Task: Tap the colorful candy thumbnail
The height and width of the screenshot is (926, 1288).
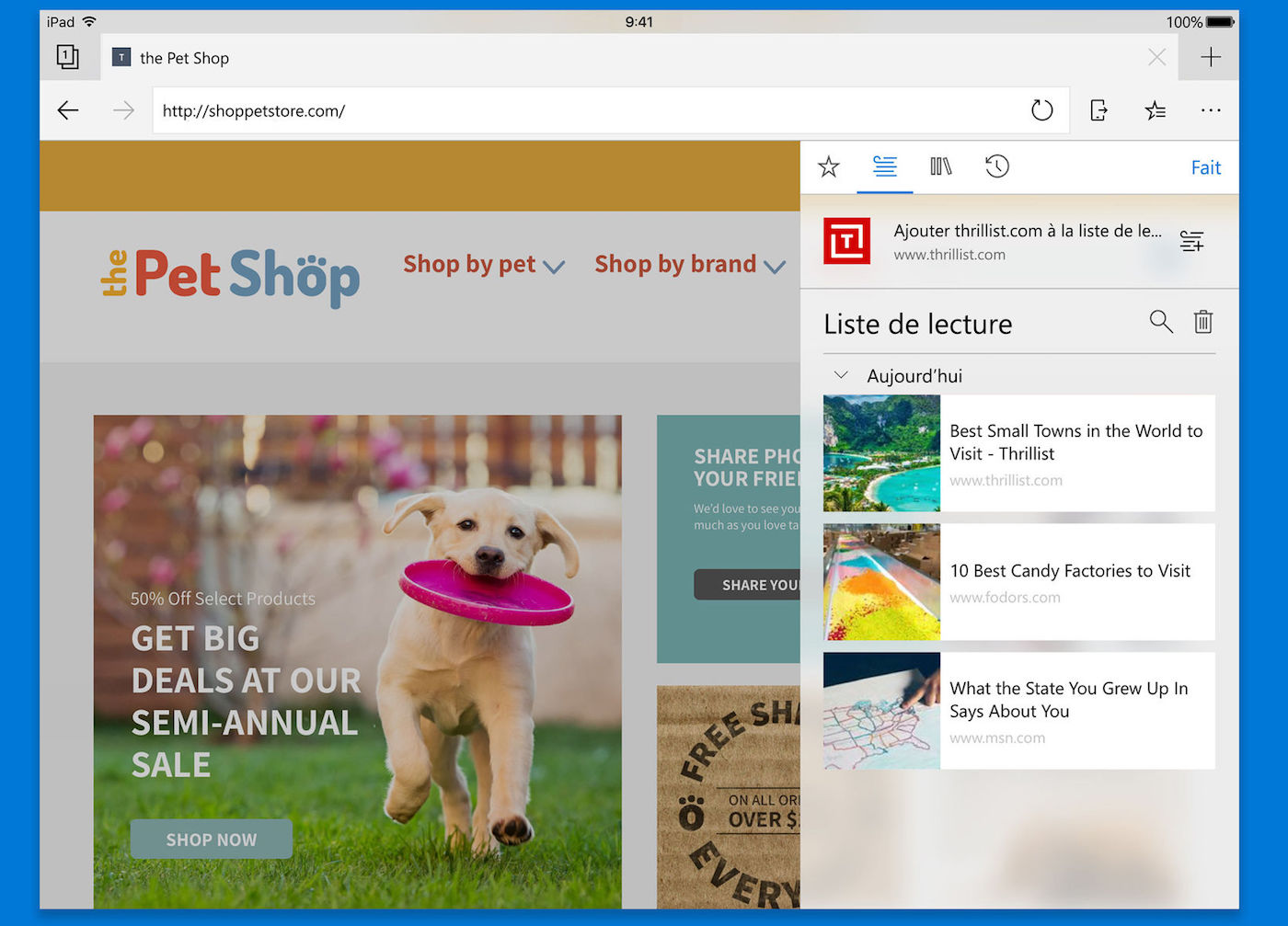Action: pyautogui.click(x=881, y=582)
